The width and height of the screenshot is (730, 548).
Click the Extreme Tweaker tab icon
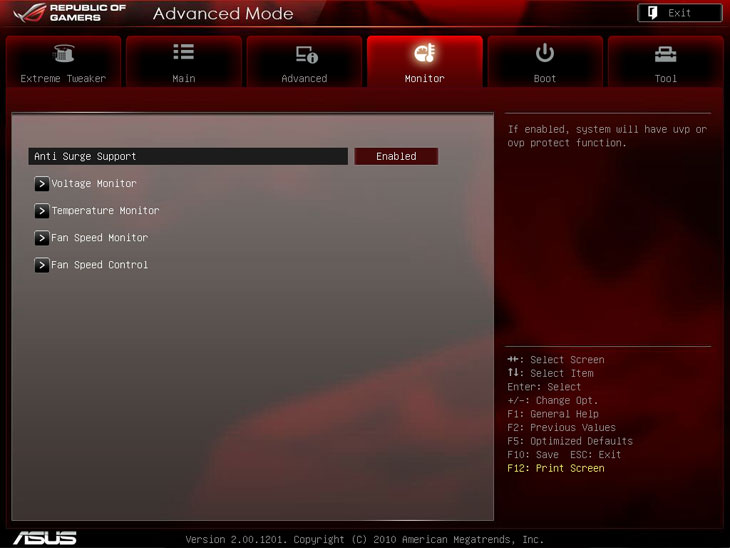63,54
